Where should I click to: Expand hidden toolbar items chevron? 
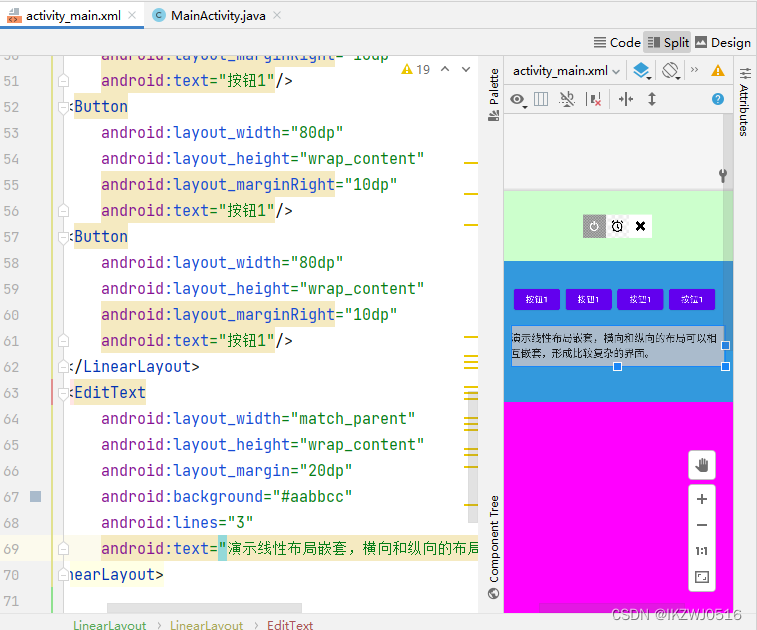pyautogui.click(x=694, y=70)
